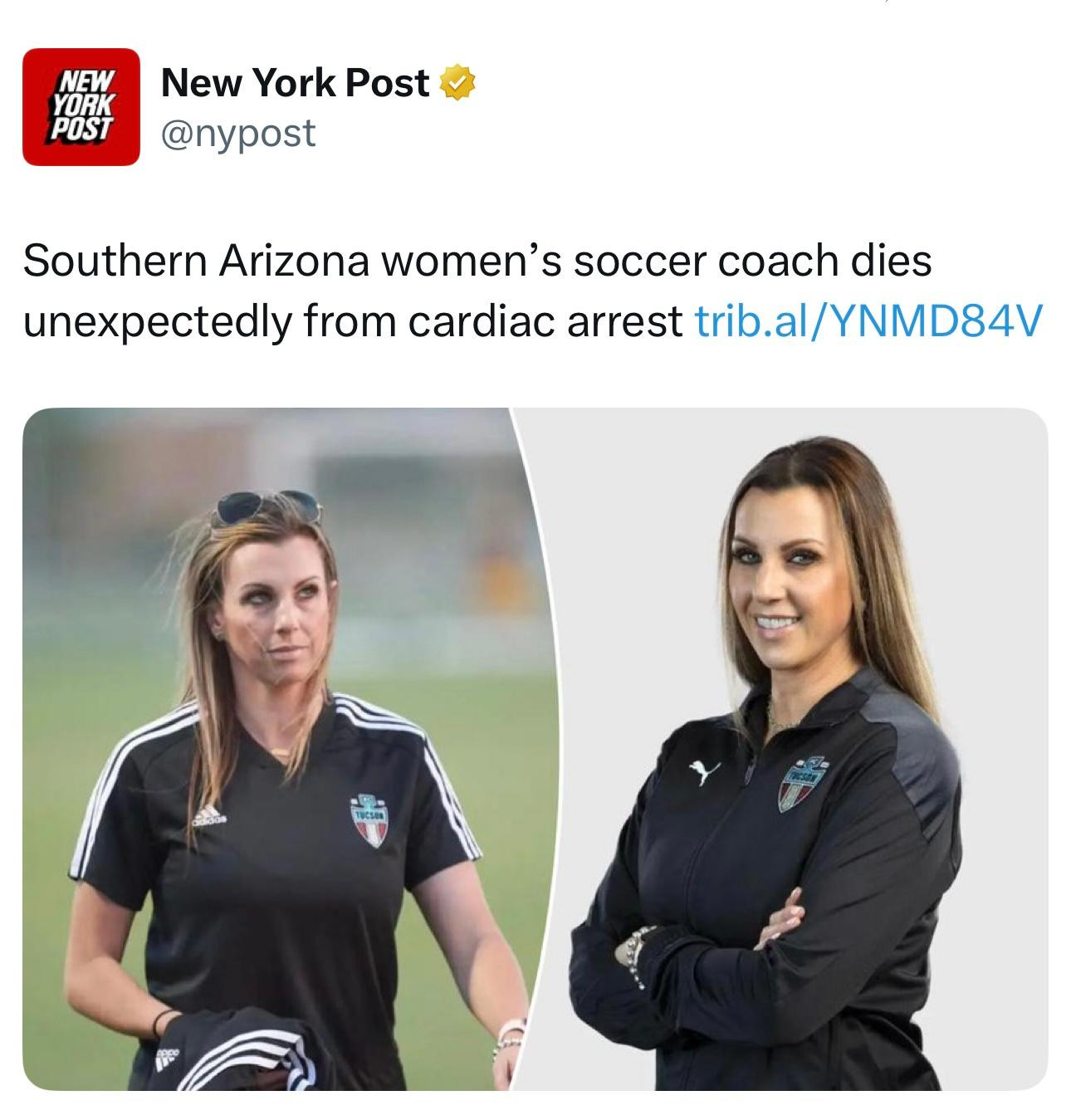Click the sunglasses on the woman's head
This screenshot has height=1120, width=1071.
(x=265, y=506)
